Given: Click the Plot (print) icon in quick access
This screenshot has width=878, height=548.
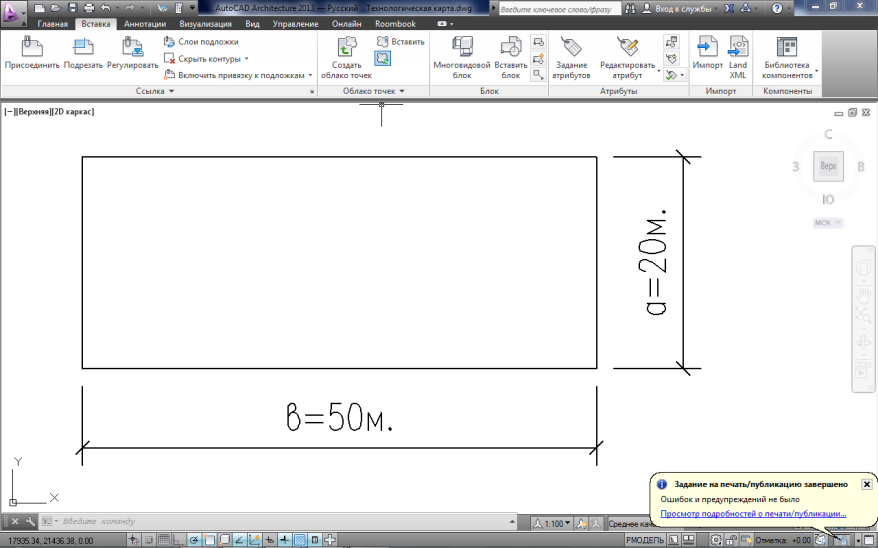Looking at the screenshot, I should click(88, 8).
